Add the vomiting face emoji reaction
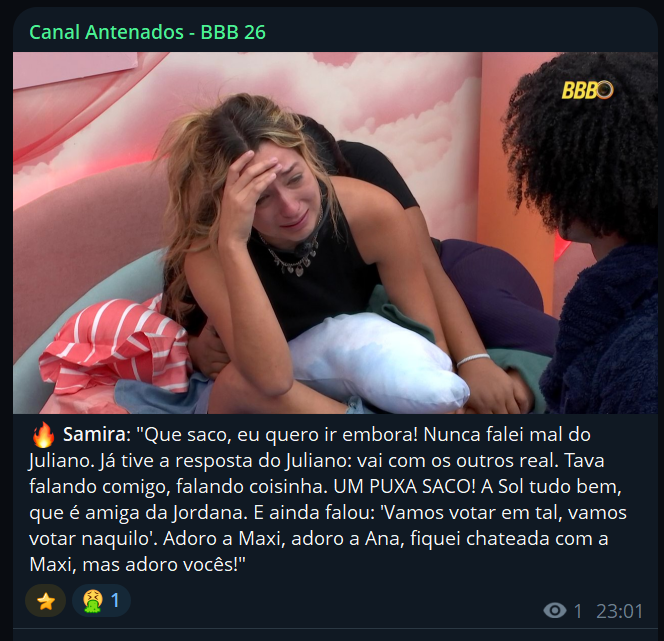Viewport: 664px width, 641px height. (x=92, y=601)
